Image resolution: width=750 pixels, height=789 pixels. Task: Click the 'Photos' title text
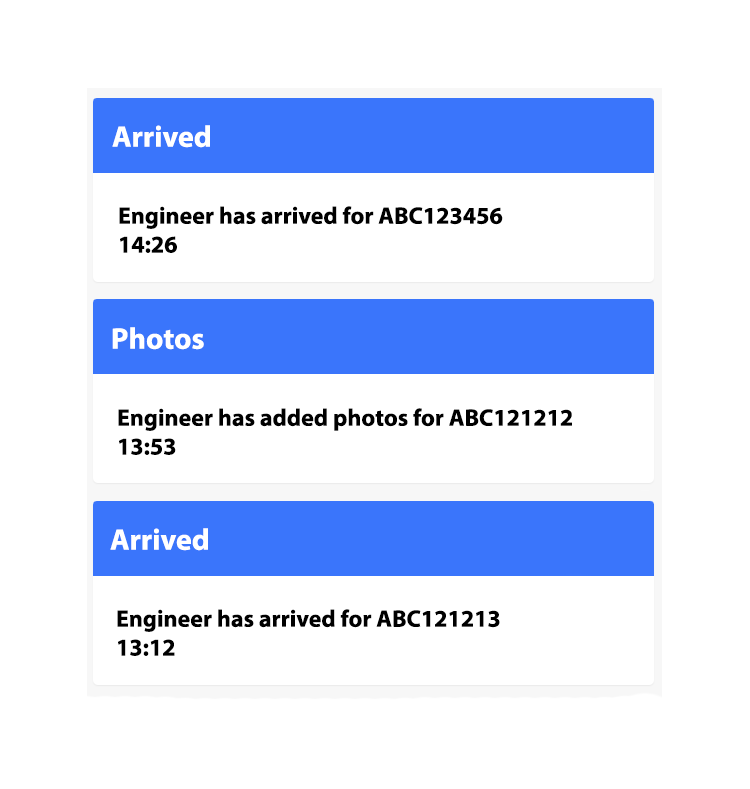coord(158,339)
